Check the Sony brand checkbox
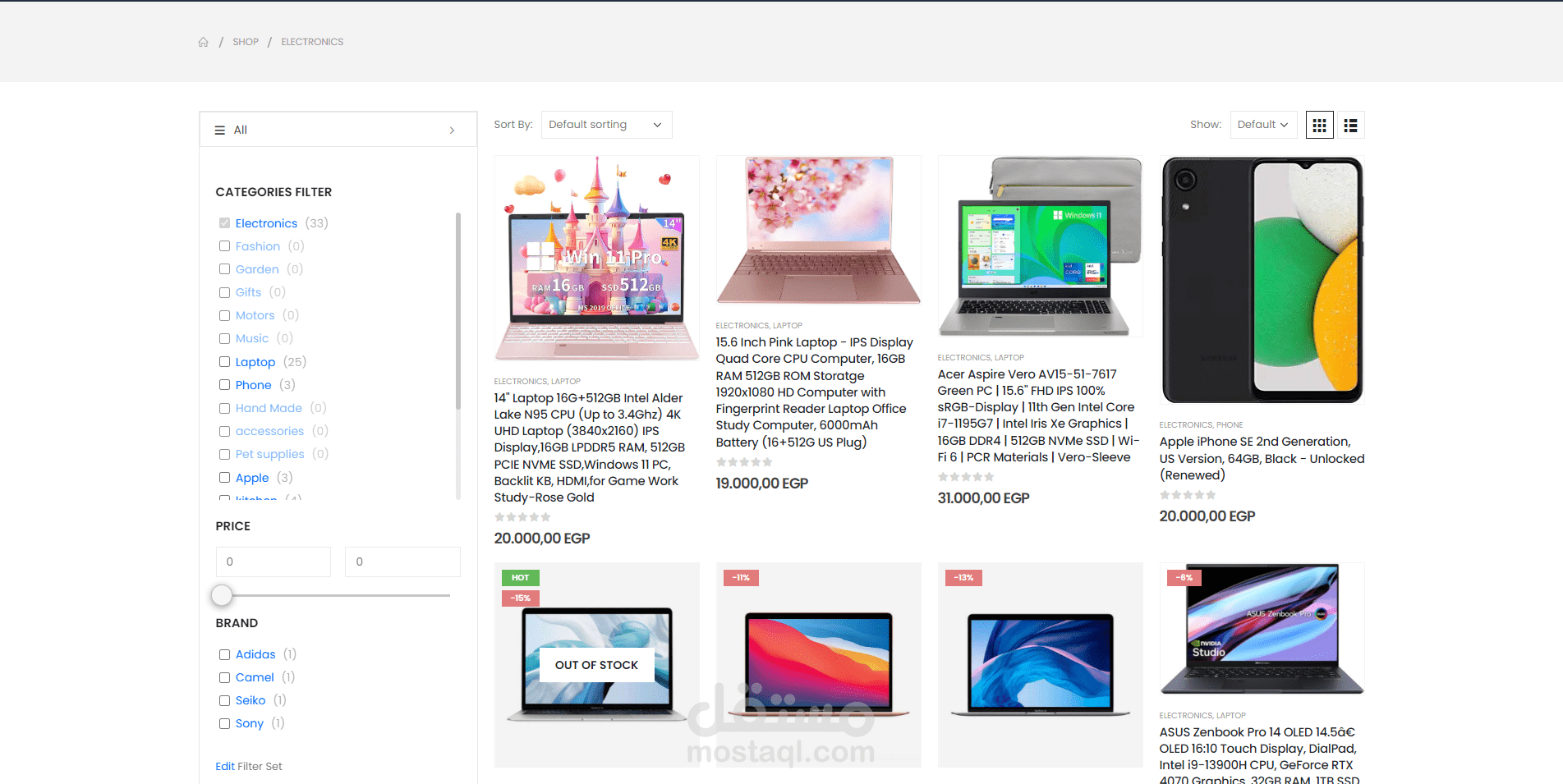 coord(224,723)
